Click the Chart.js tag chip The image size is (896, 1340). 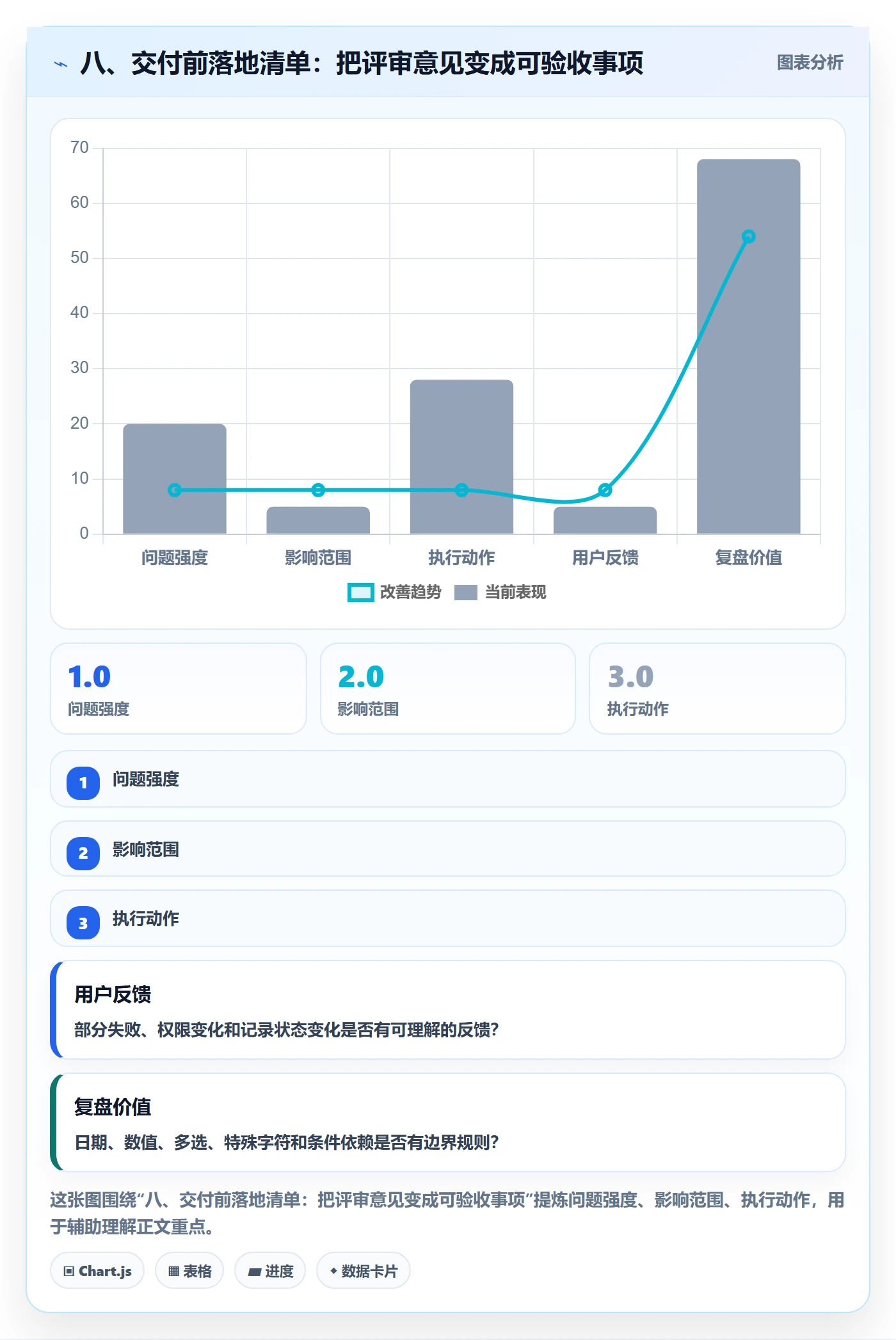click(97, 1271)
